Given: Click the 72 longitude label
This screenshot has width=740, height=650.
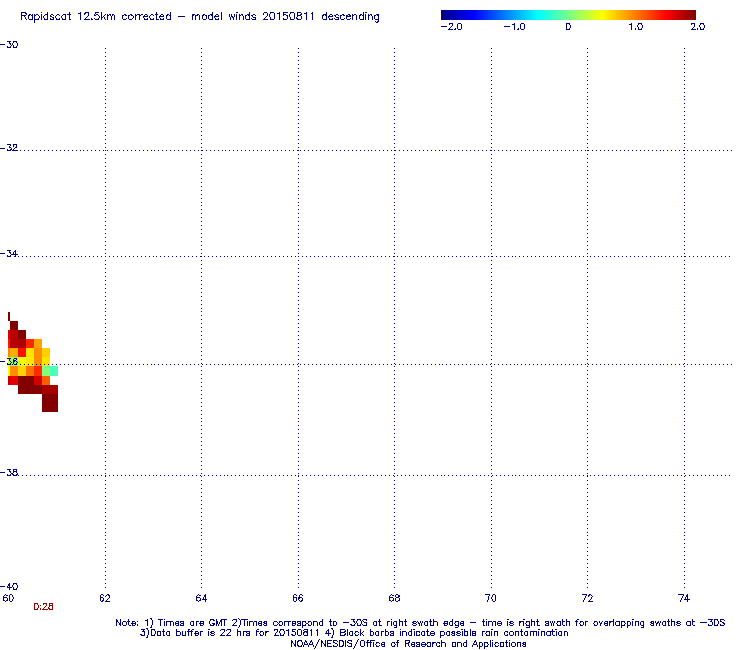Looking at the screenshot, I should (588, 599).
